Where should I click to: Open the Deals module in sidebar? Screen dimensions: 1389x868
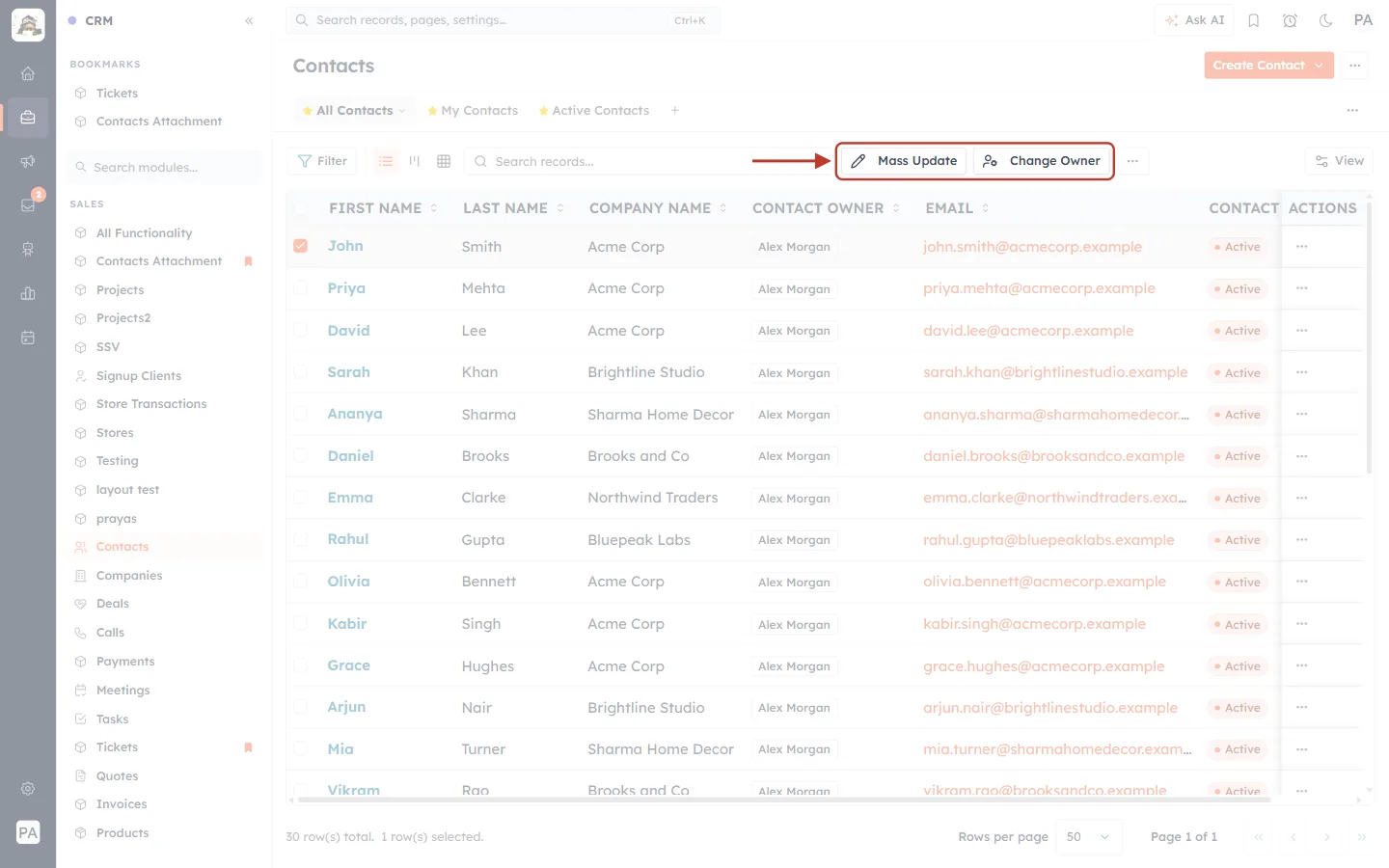pos(113,604)
